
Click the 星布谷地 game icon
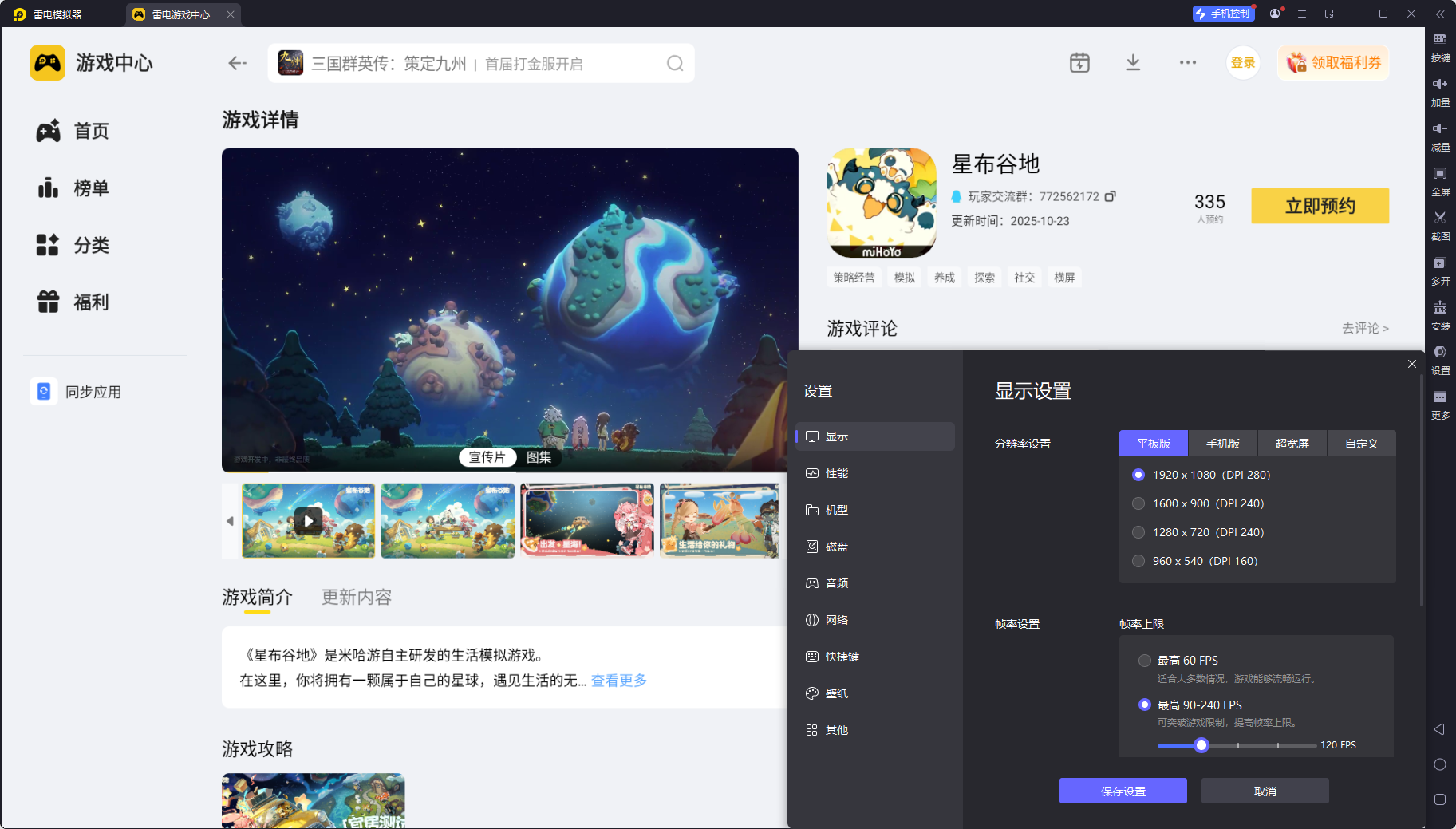882,203
